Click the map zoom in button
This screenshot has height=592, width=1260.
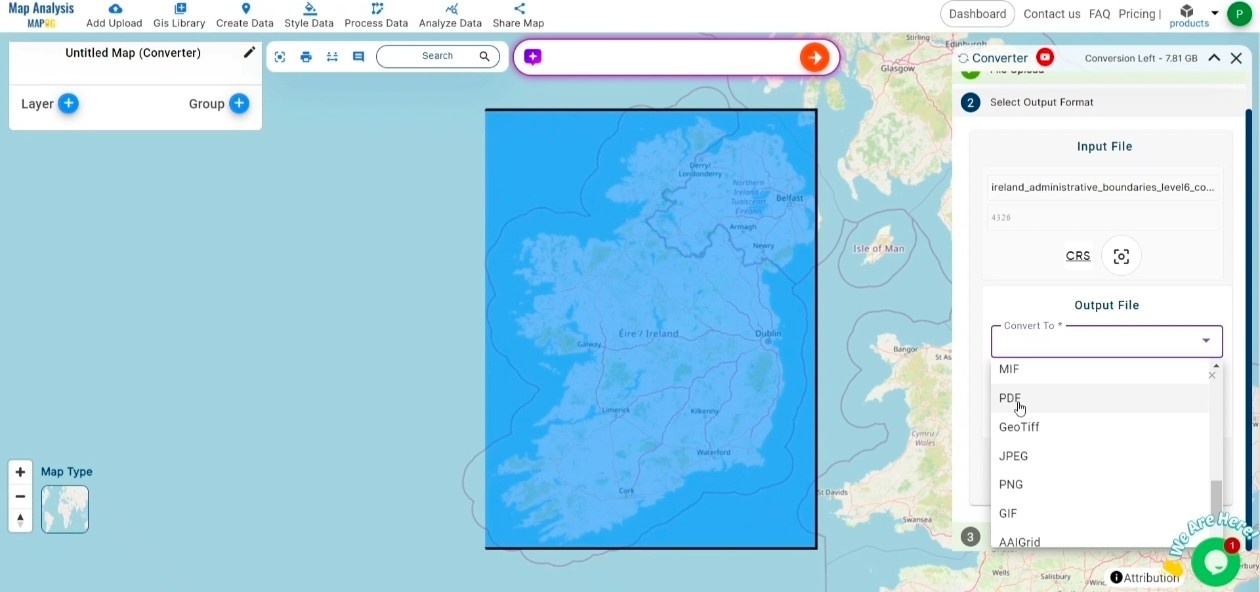click(x=20, y=472)
